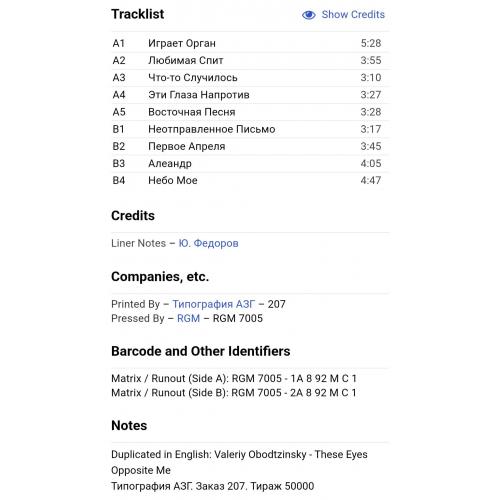
Task: Click the Barcode and Other Identifiers heading
Action: pos(201,351)
